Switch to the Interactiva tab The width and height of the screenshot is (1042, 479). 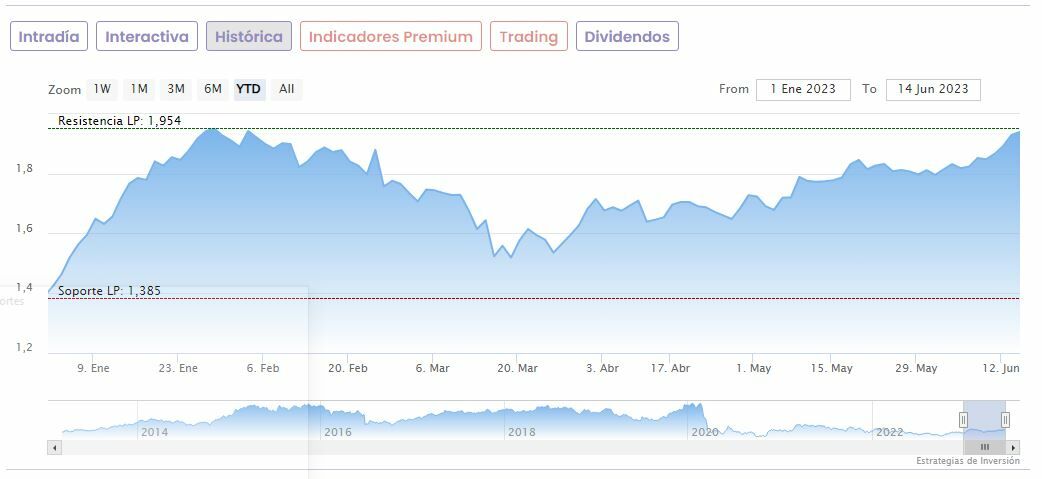(147, 37)
